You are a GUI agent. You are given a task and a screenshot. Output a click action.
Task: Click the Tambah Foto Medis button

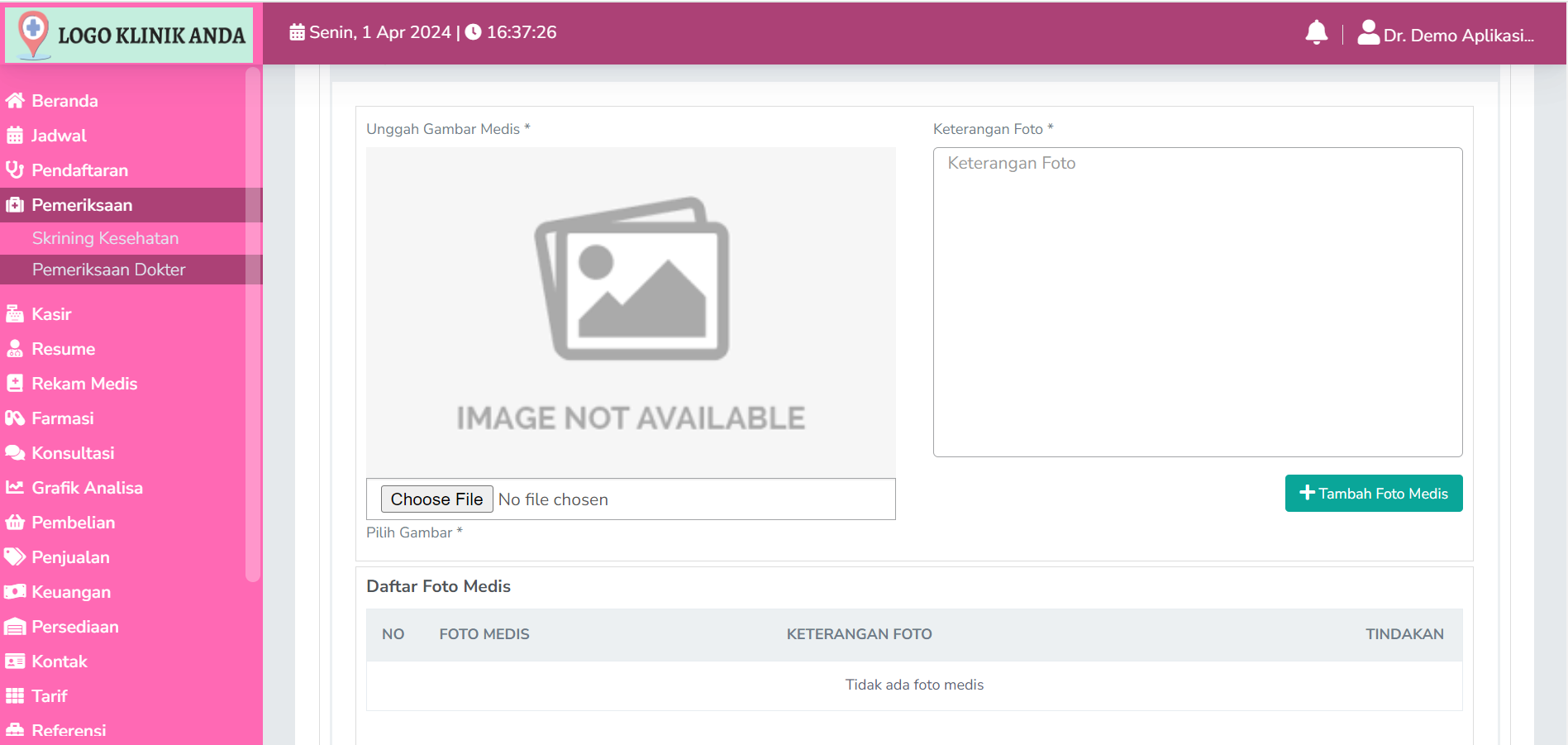tap(1373, 494)
